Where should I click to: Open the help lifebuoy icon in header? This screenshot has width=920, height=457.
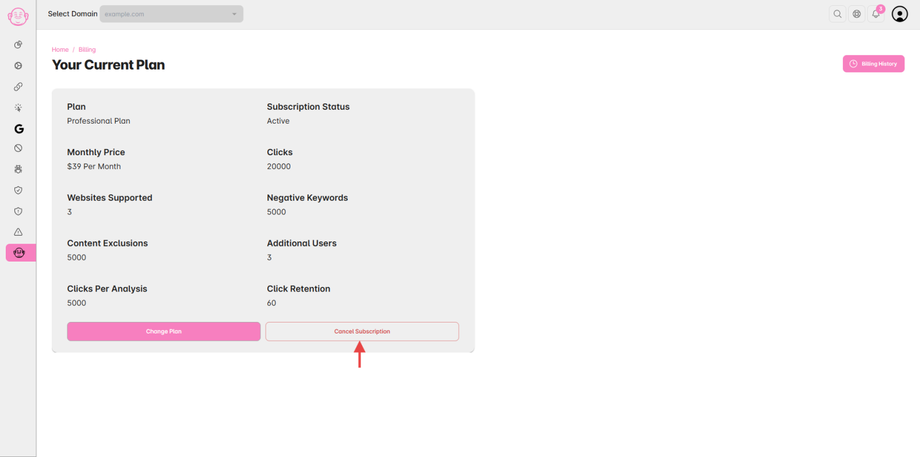[x=857, y=14]
